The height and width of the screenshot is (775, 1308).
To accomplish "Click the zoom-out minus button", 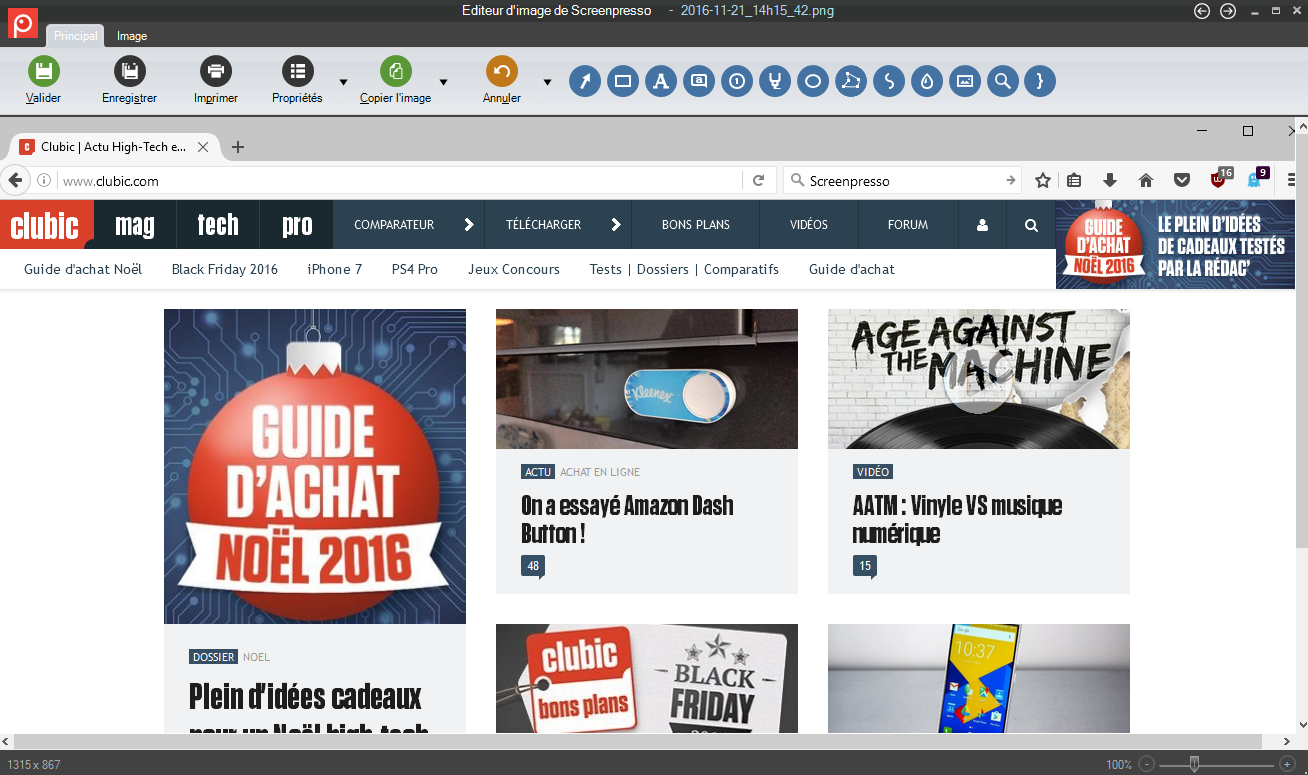I will (1147, 764).
